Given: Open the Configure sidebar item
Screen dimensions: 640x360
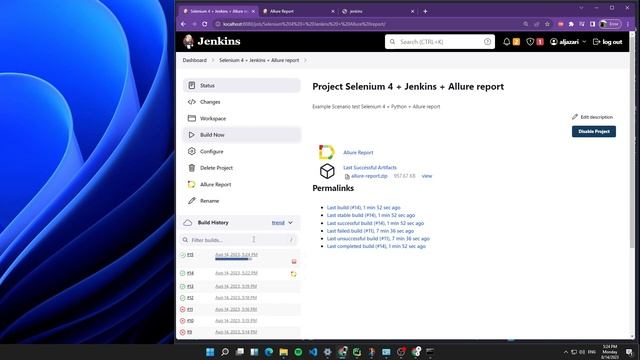Looking at the screenshot, I should pyautogui.click(x=242, y=151).
